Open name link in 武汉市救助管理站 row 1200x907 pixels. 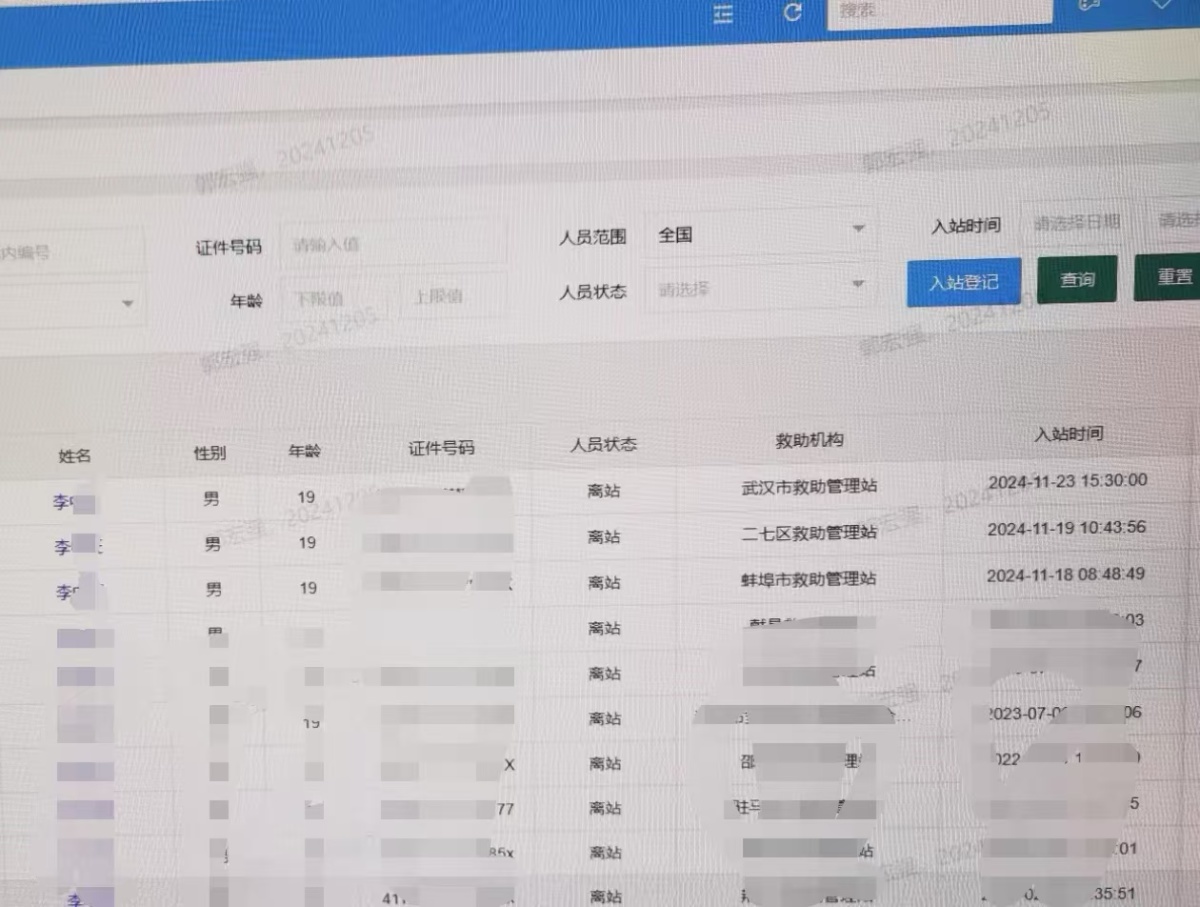(x=64, y=501)
